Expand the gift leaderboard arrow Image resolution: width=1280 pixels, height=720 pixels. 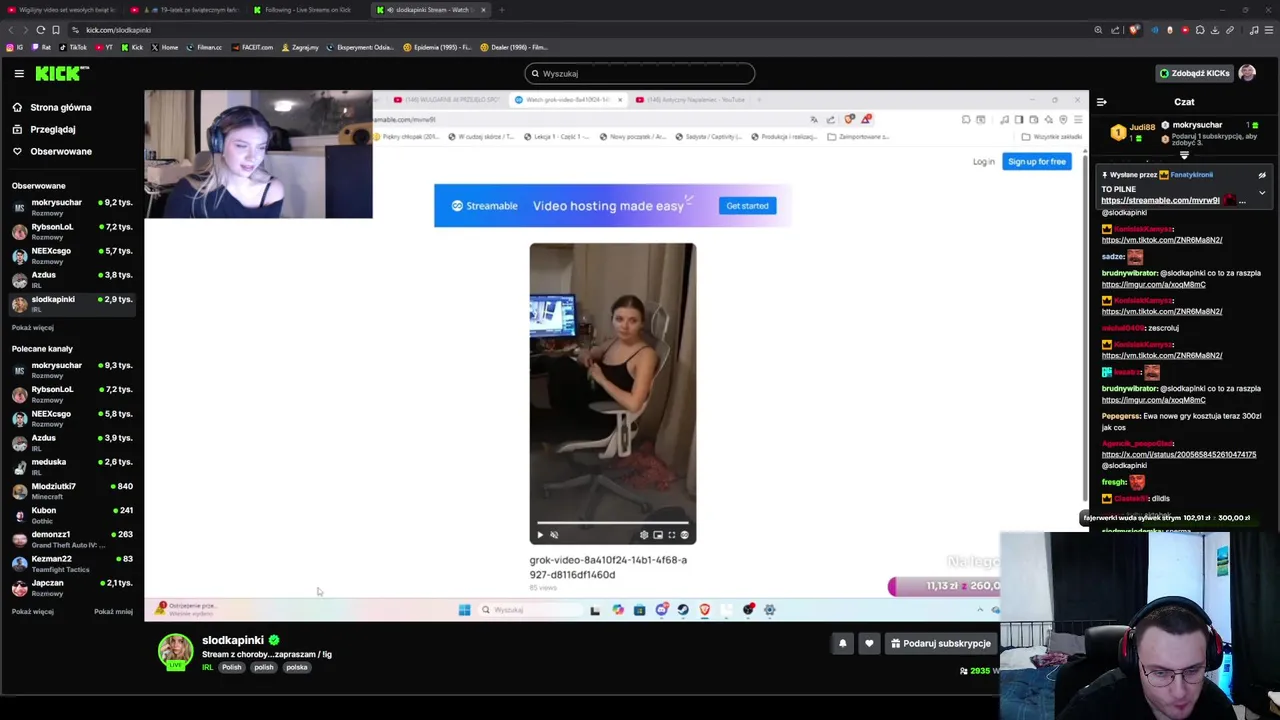(x=1184, y=156)
